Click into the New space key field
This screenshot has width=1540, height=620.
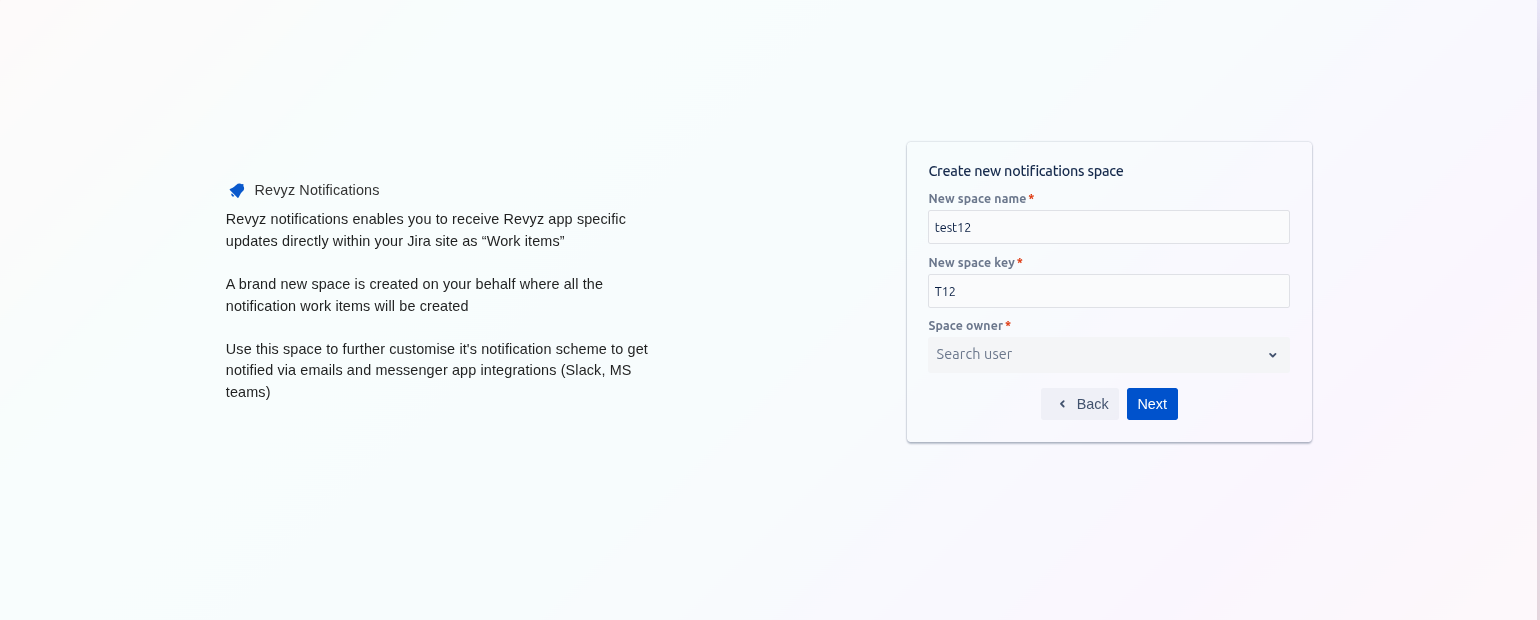1108,291
